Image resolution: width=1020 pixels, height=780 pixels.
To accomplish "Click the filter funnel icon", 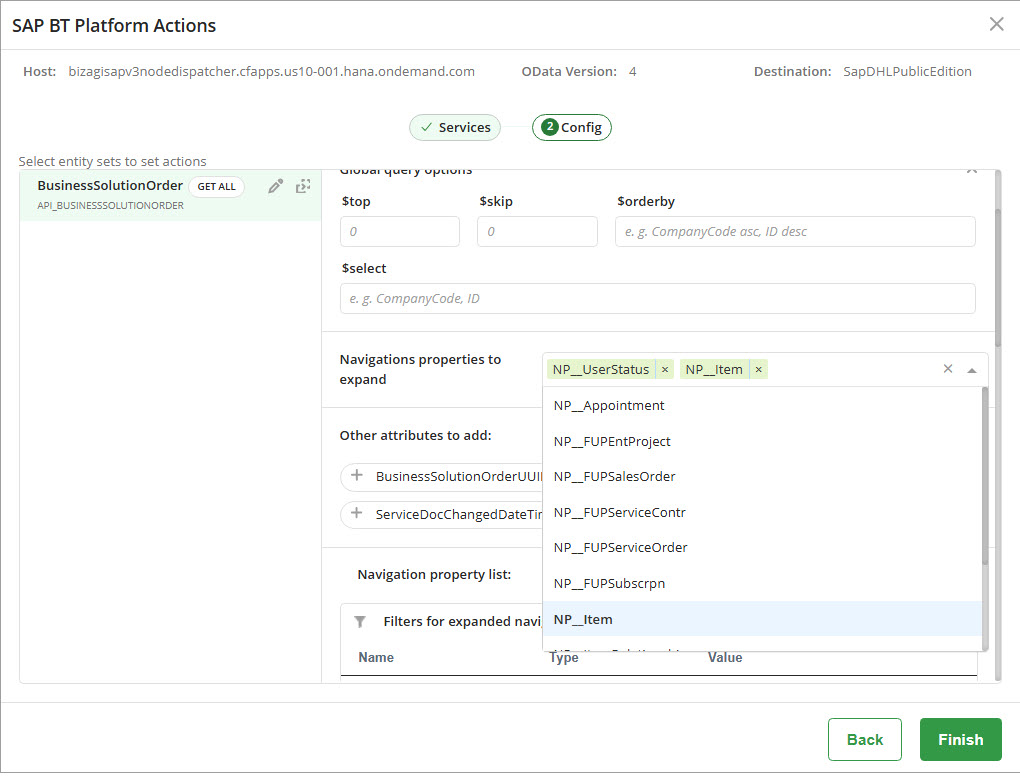I will tap(360, 621).
